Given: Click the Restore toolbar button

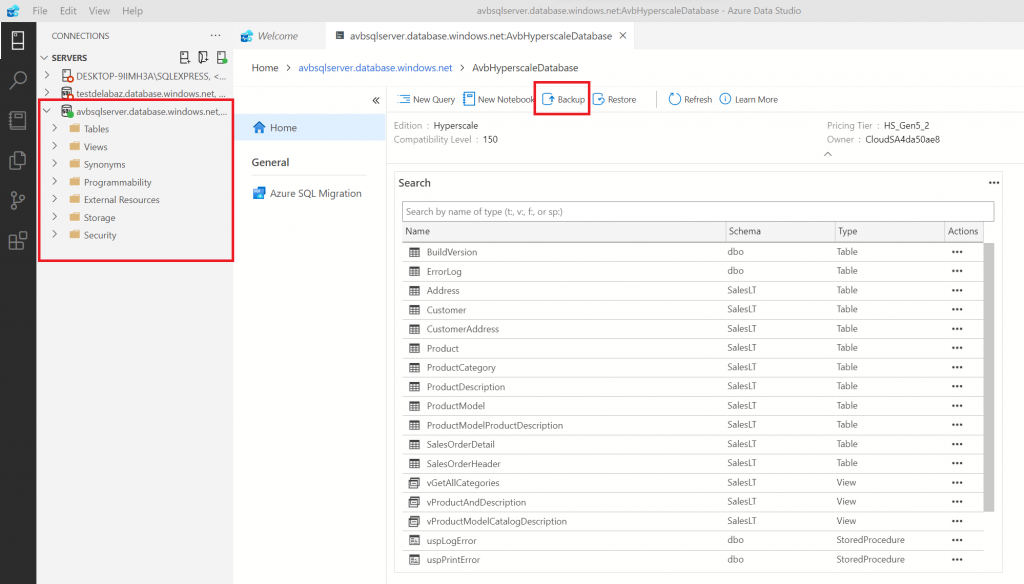Looking at the screenshot, I should point(615,99).
